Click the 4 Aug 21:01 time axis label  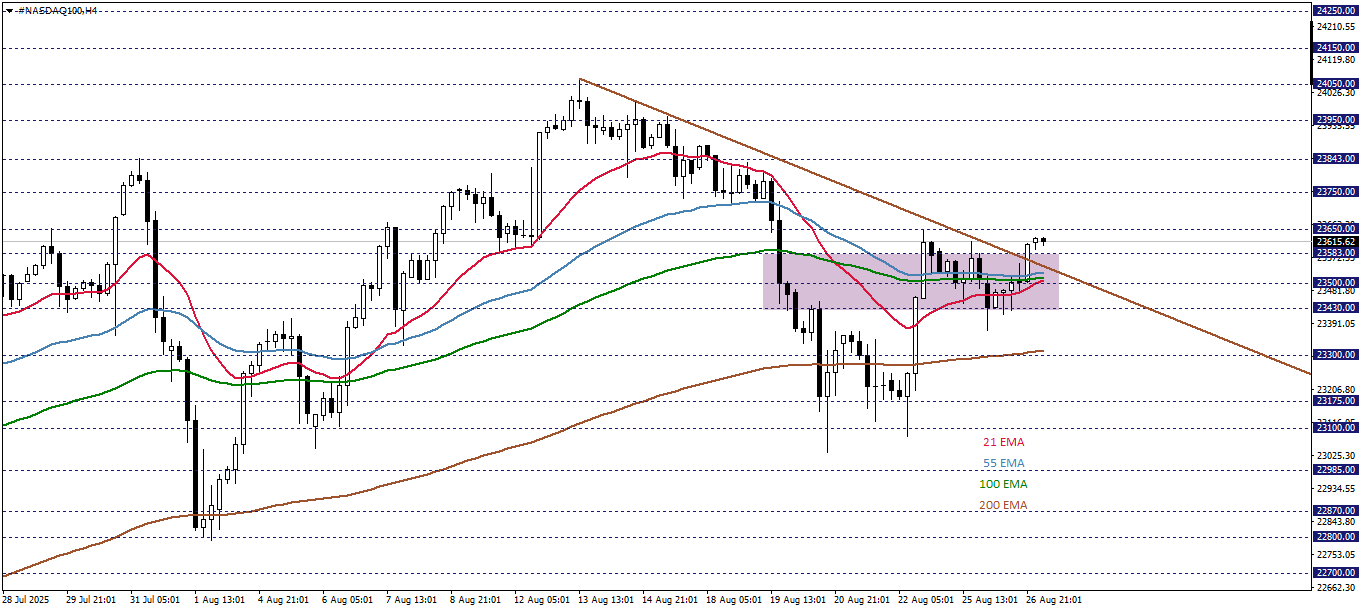[281, 600]
